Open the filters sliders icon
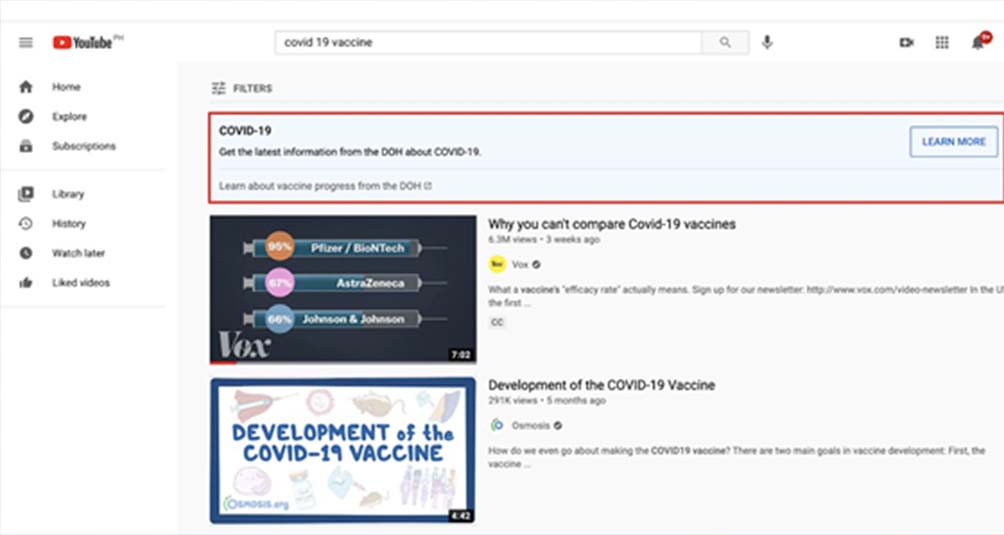The image size is (1004, 535). coord(218,88)
